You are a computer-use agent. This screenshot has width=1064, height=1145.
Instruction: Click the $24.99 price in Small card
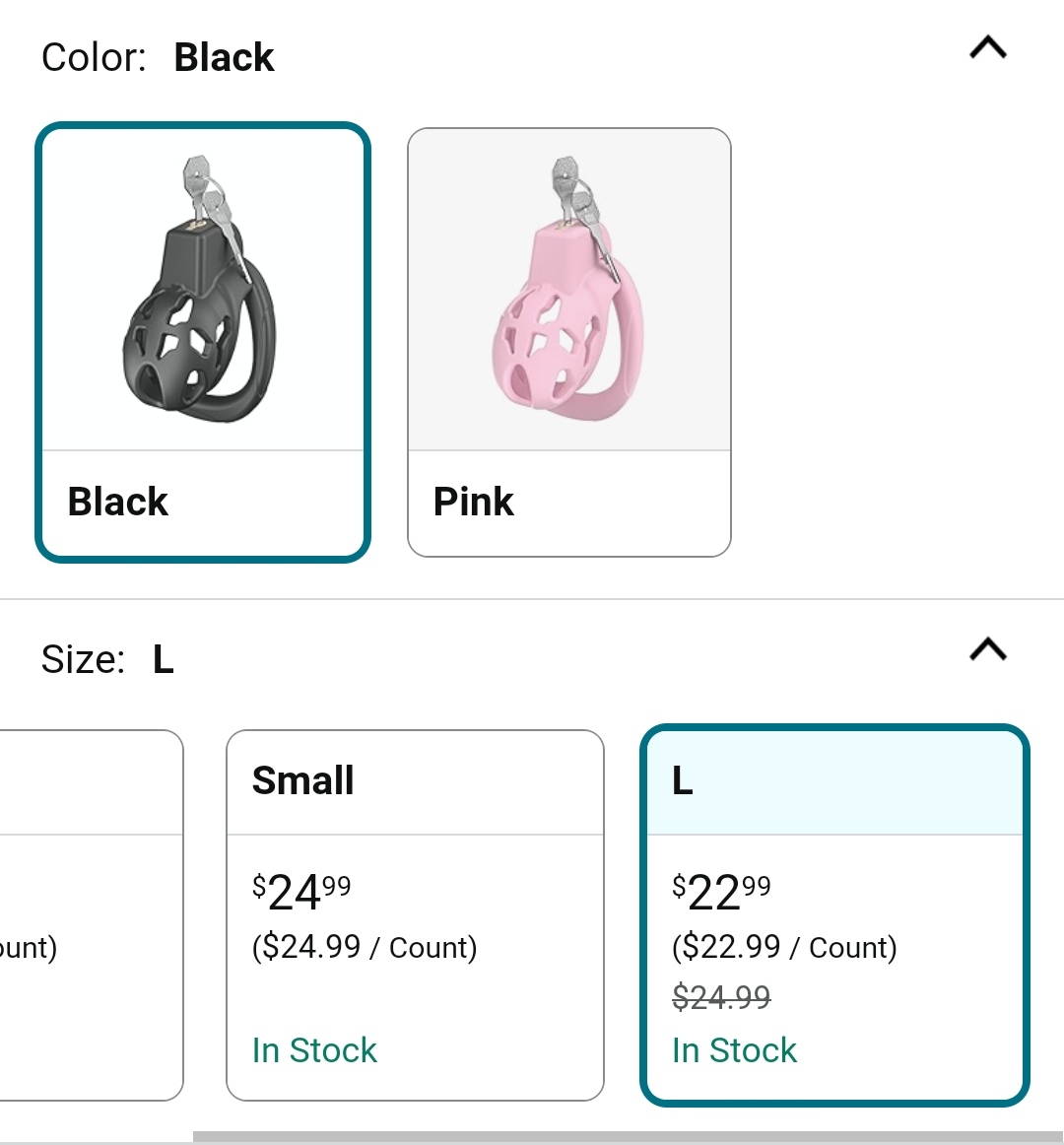301,893
